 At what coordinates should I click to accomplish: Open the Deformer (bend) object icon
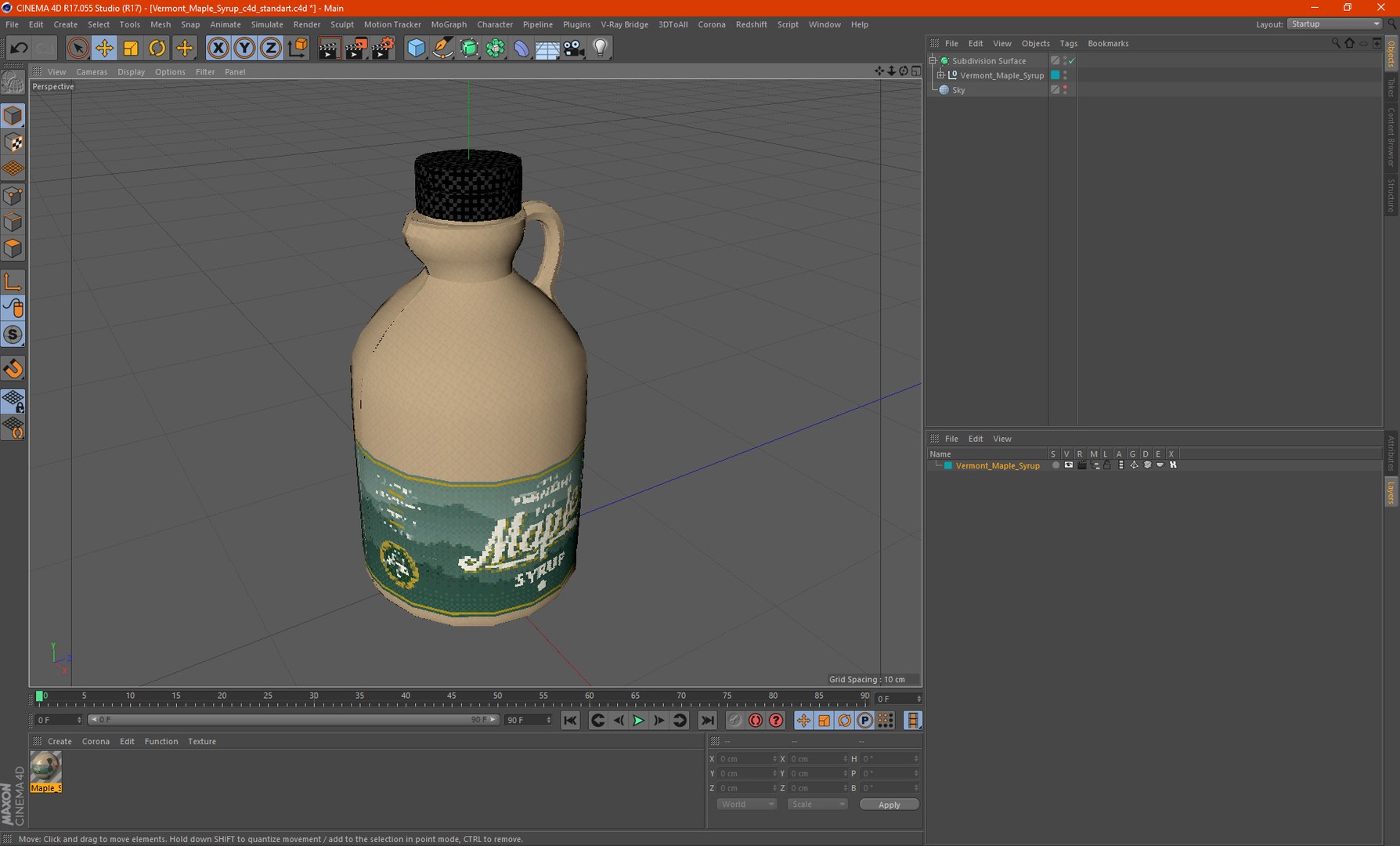[521, 49]
